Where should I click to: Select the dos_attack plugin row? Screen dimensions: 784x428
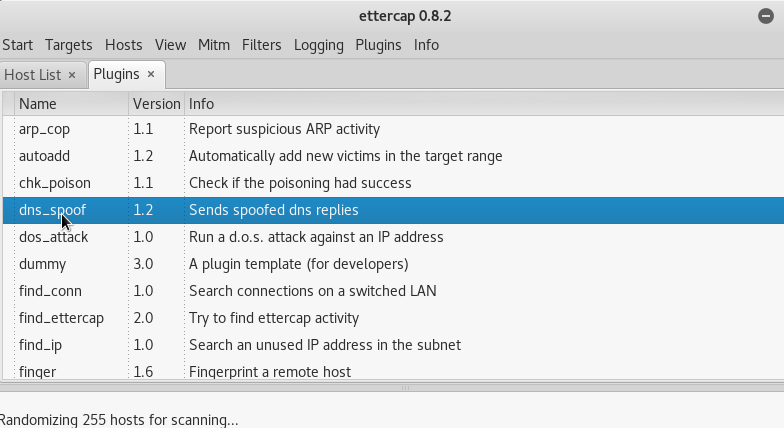393,237
